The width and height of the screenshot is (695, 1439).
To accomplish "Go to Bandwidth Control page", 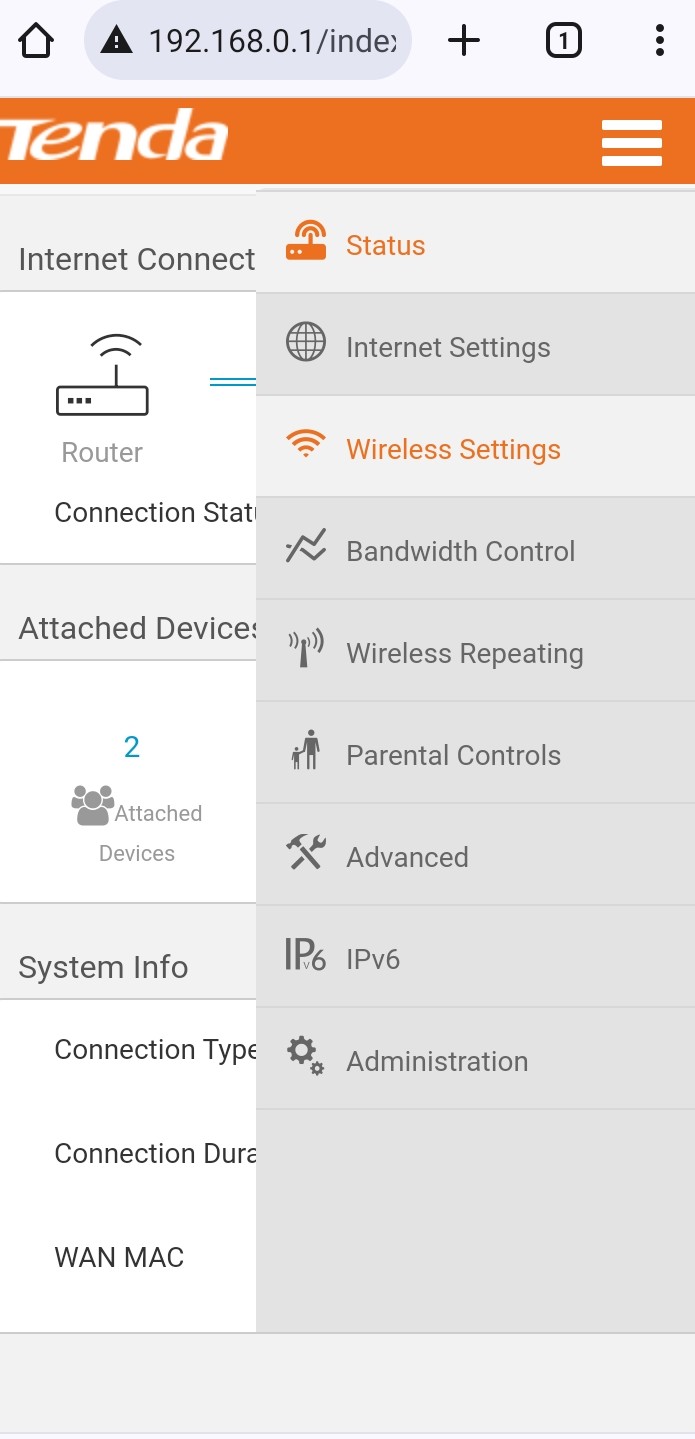I will coord(460,551).
